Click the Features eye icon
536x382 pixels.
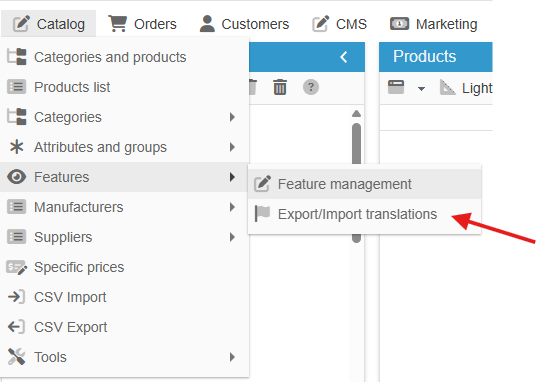(16, 177)
